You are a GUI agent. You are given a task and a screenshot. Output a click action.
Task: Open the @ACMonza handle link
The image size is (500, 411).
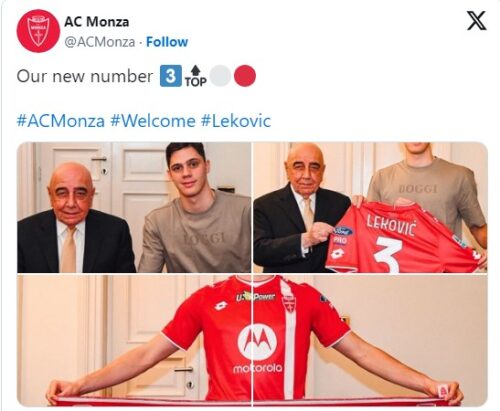(x=99, y=42)
